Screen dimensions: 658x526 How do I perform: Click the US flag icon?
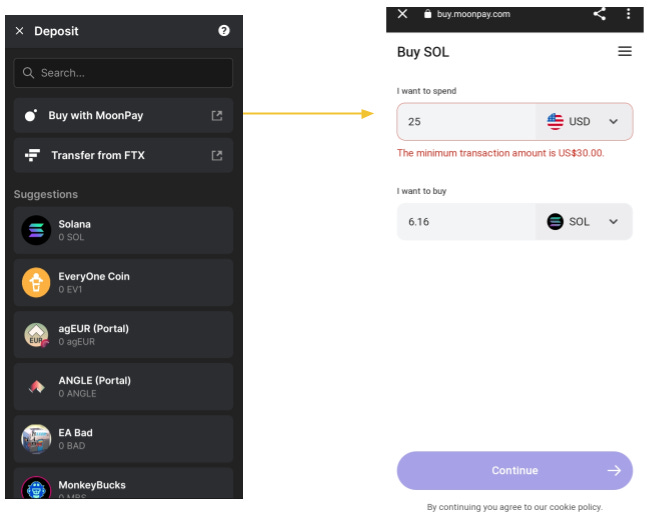(555, 122)
